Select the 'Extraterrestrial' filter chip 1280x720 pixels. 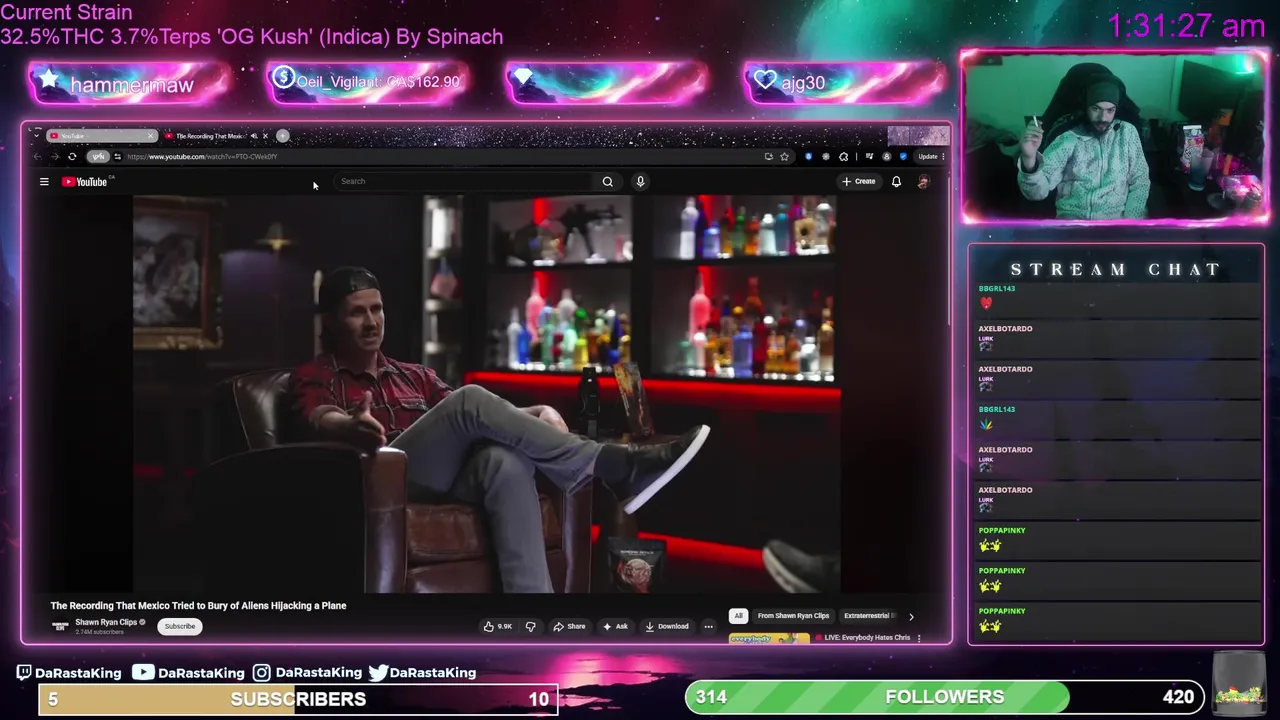tap(868, 616)
